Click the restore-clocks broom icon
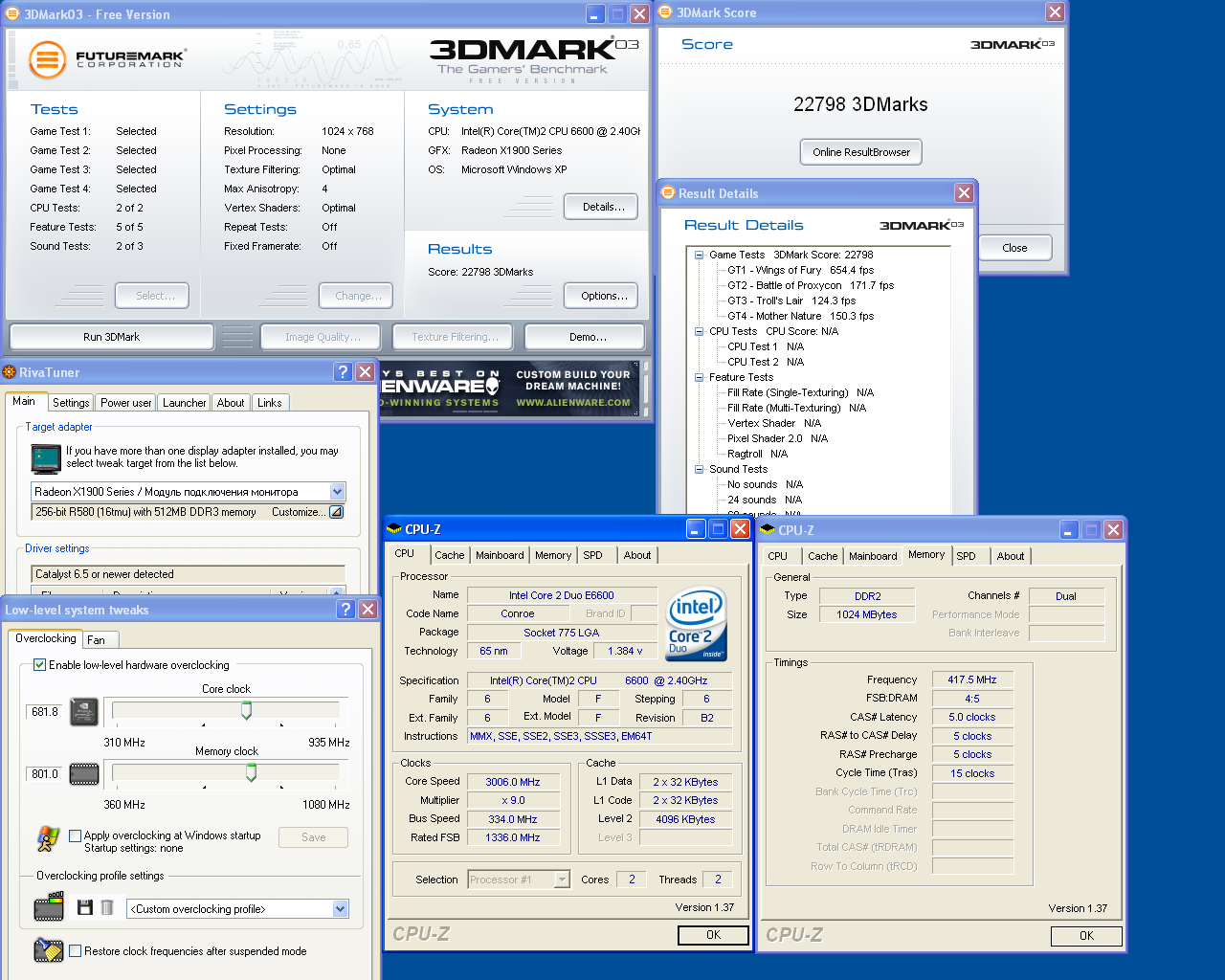 (48, 949)
